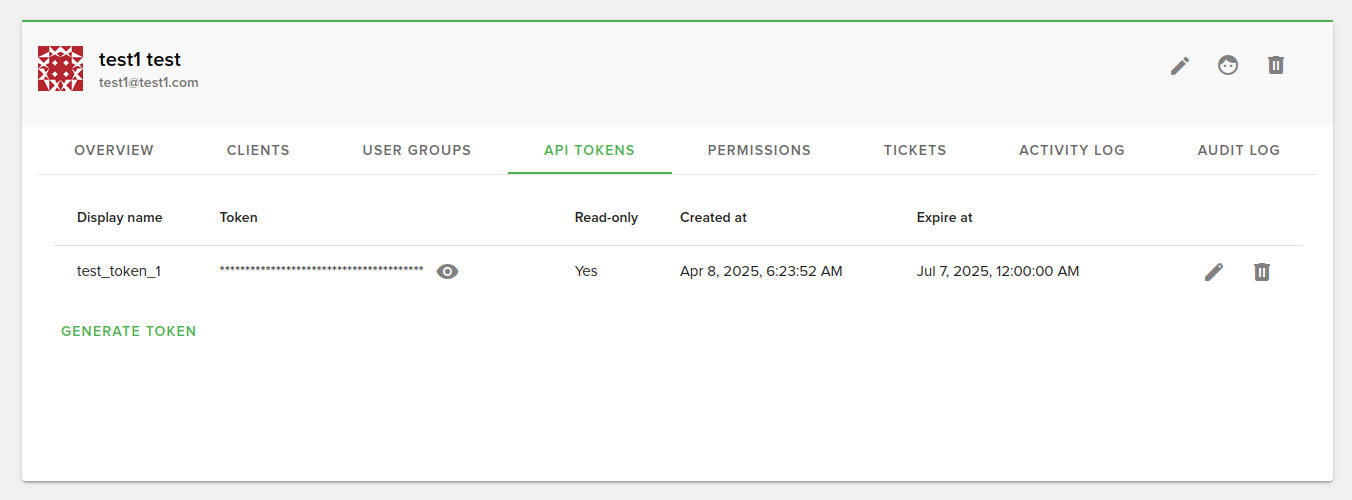Edit the test_token_1 token

[x=1214, y=272]
